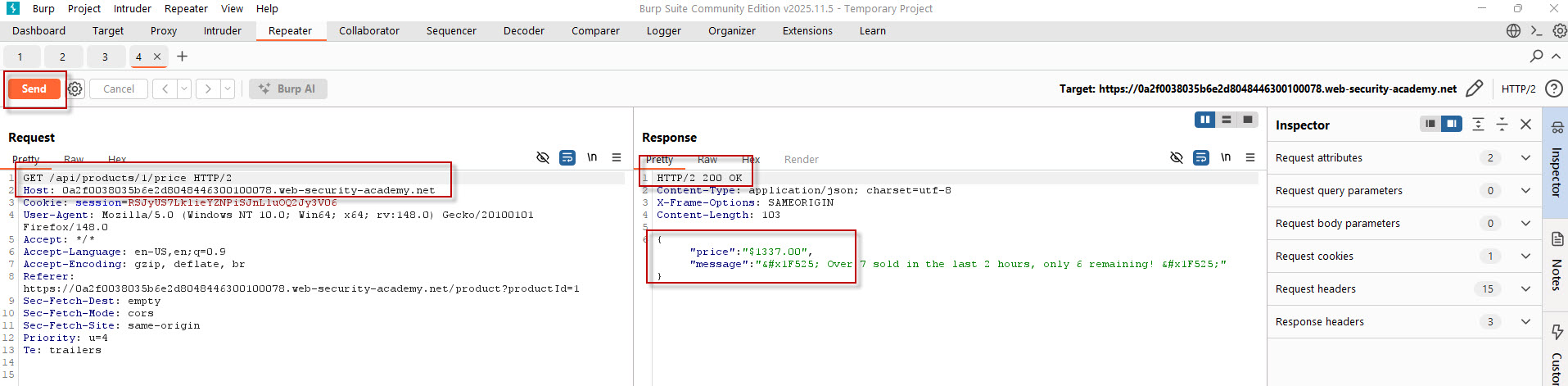Screen dimensions: 1568x386
Task: Click "price":"$1337.00" in response body
Action: click(749, 252)
